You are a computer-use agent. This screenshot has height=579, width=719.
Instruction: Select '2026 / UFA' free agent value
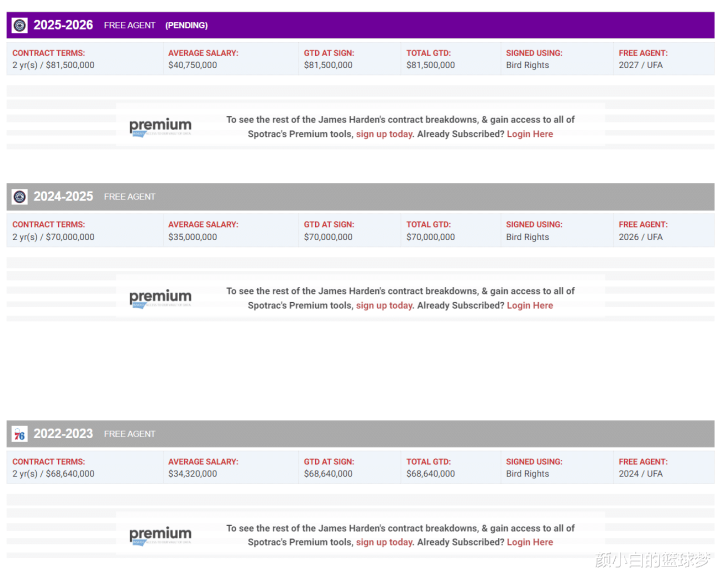[x=641, y=237]
